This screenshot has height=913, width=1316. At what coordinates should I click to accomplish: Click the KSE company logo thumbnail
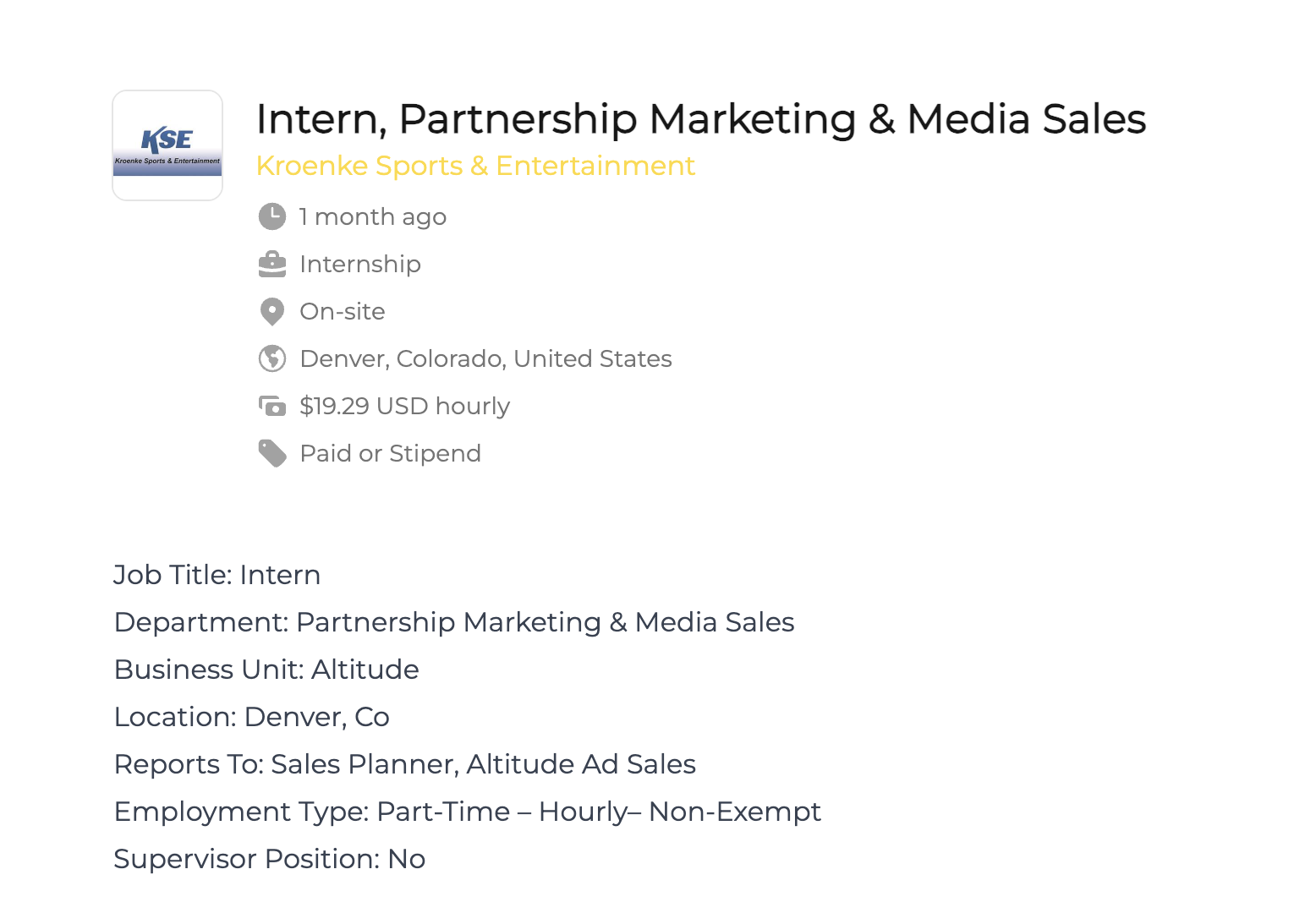coord(167,145)
